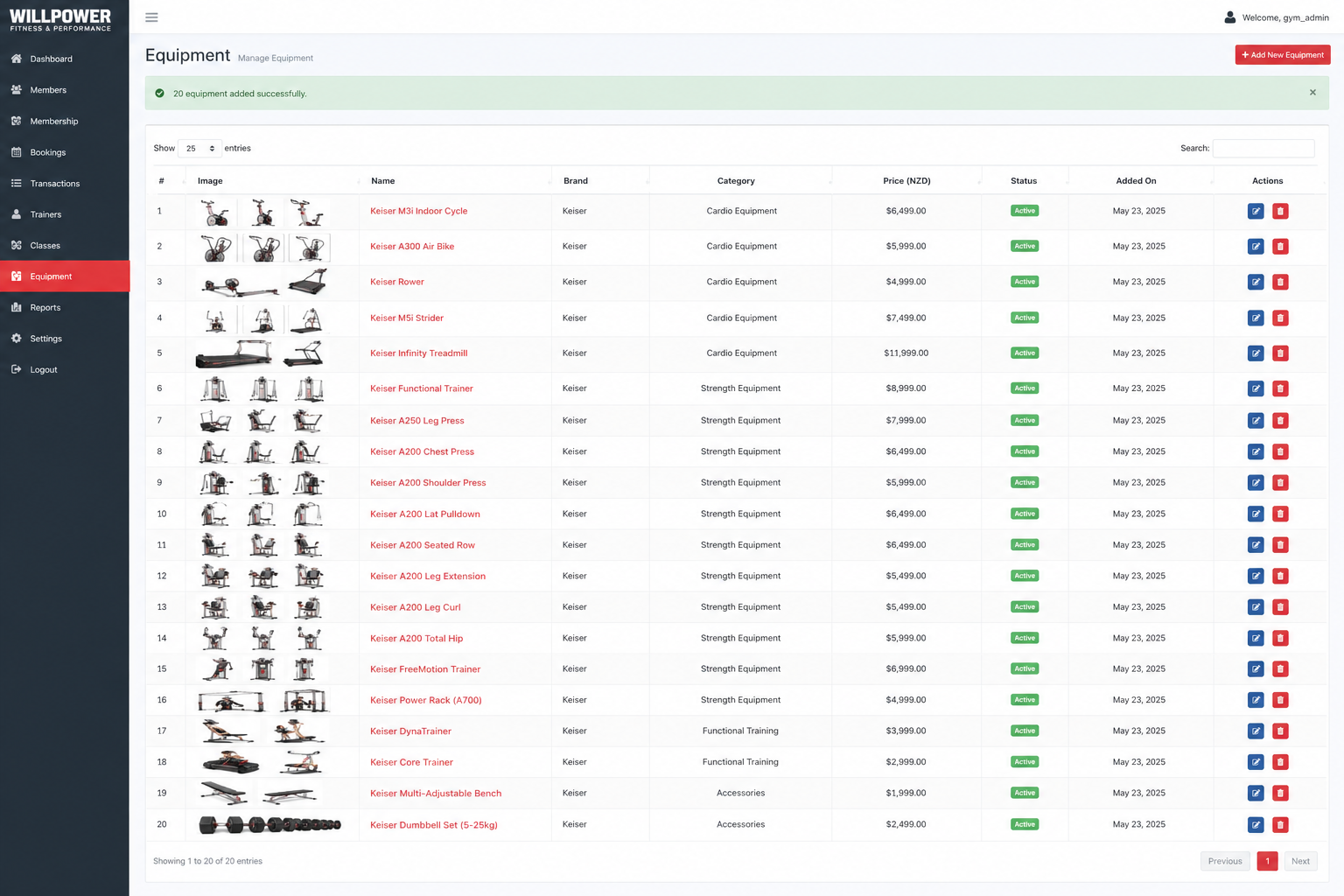The width and height of the screenshot is (1344, 896).
Task: Go to Next page of results
Action: tap(1300, 861)
